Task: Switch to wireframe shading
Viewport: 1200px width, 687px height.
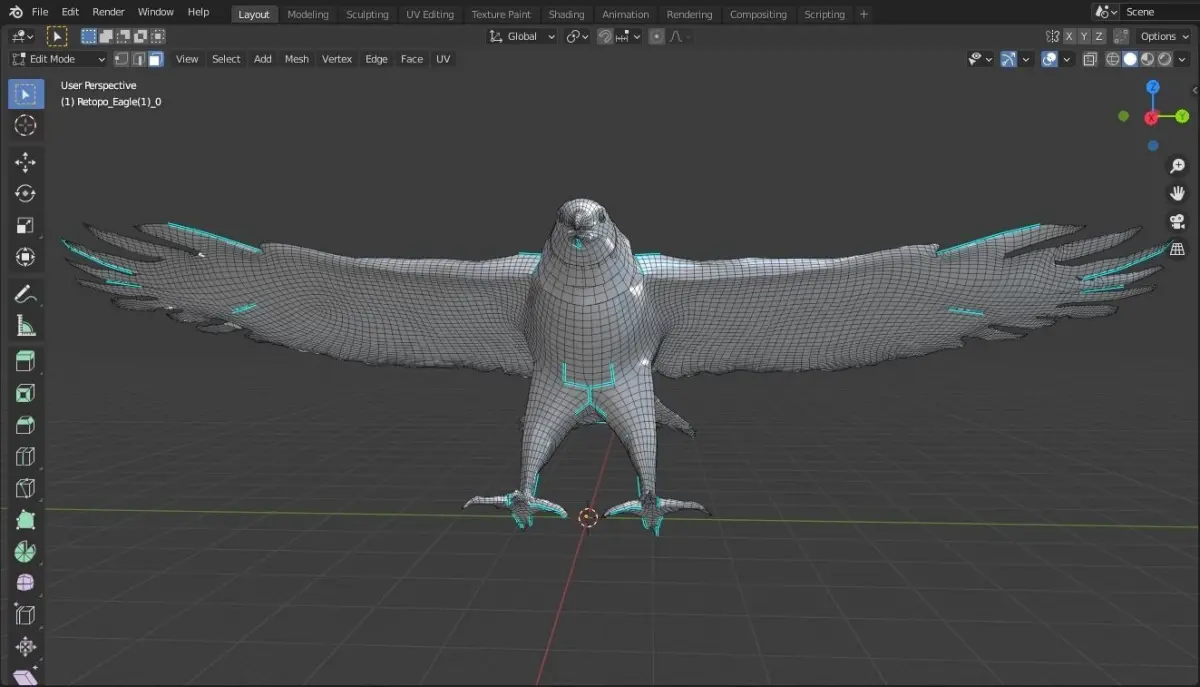Action: [x=1113, y=59]
